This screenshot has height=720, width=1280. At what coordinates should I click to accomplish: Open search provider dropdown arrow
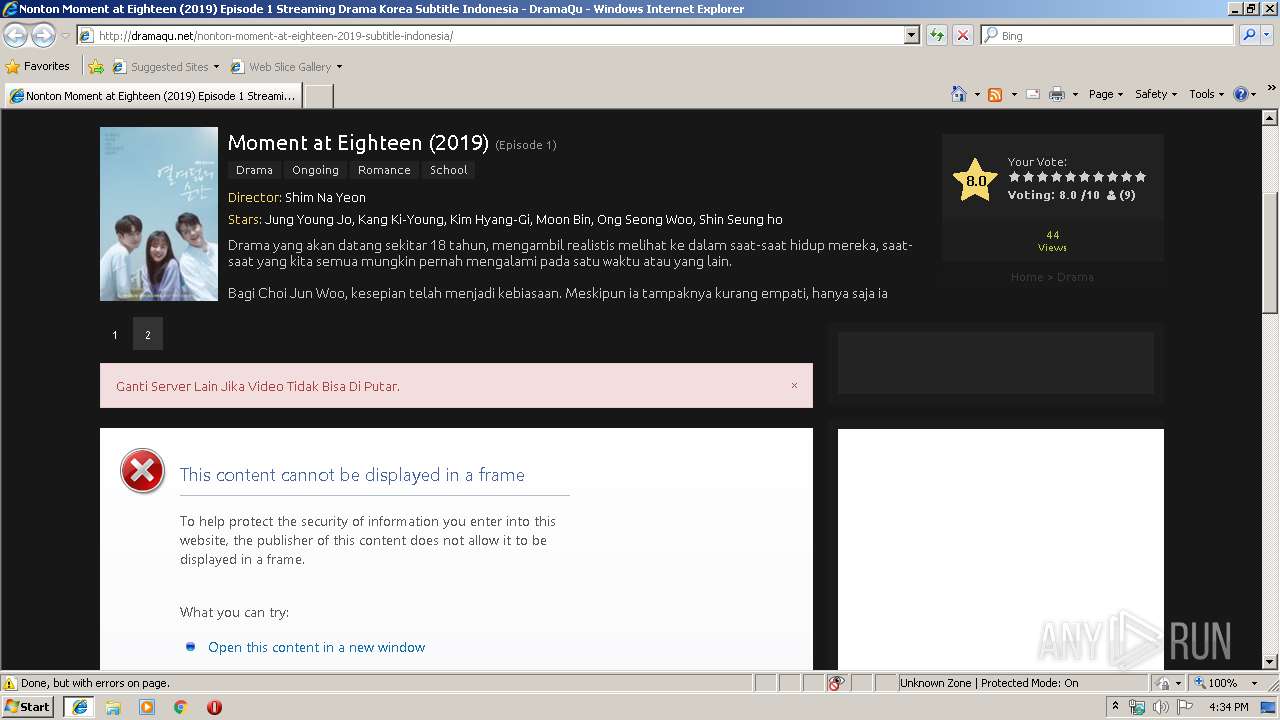1265,35
